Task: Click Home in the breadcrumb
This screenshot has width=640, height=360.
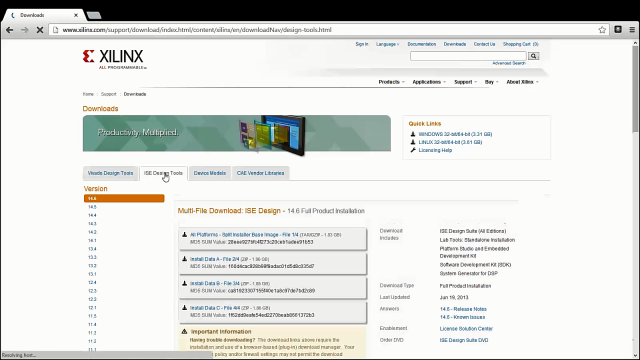Action: (x=88, y=94)
